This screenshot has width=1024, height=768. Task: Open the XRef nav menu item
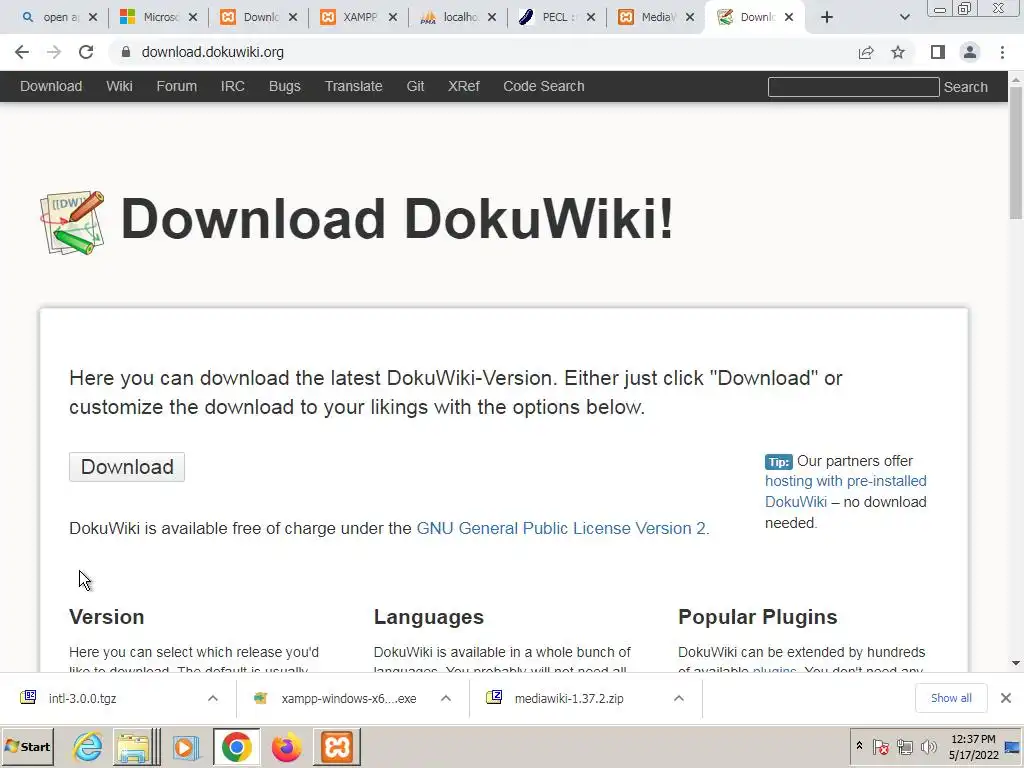click(464, 86)
